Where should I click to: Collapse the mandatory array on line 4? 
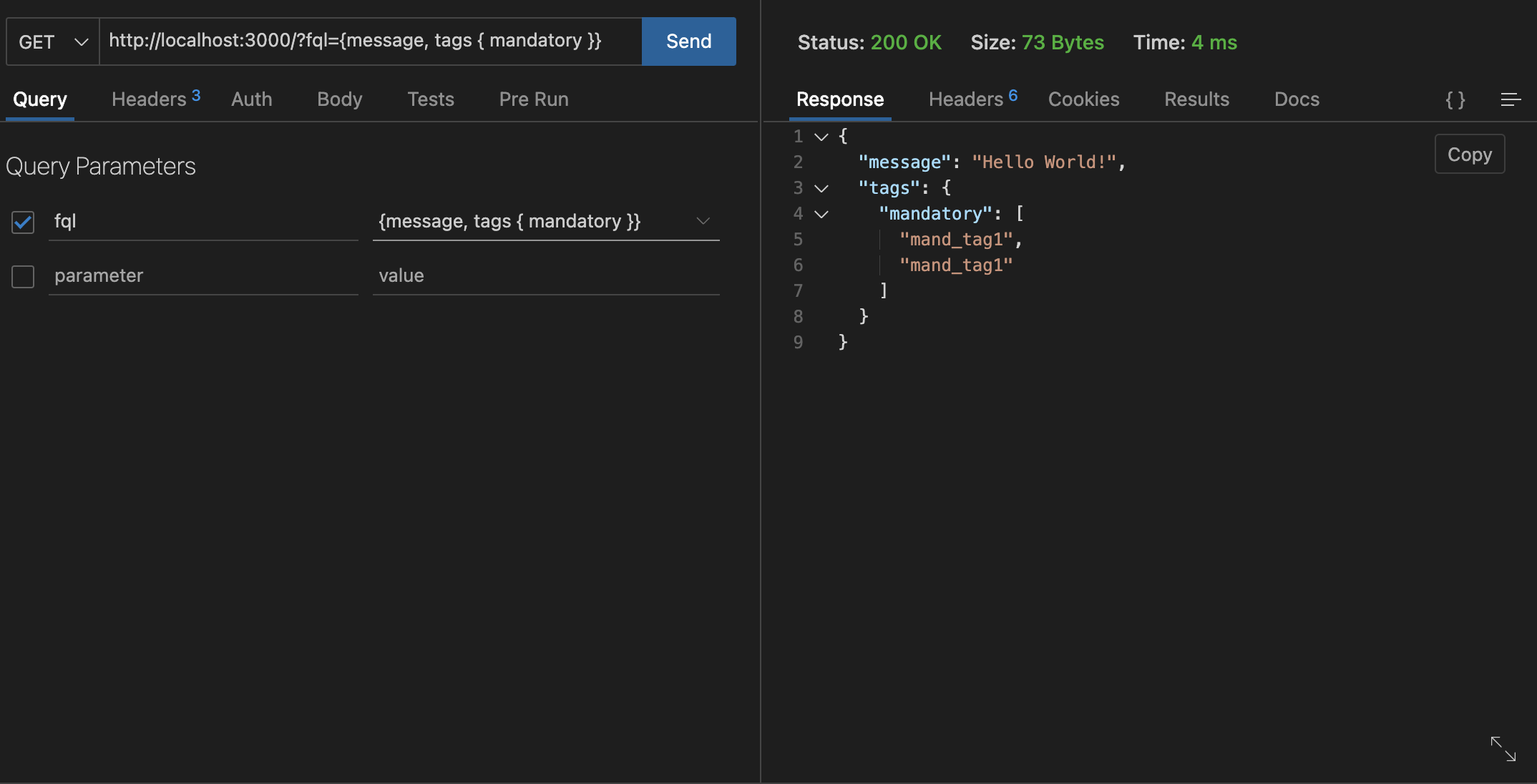pos(821,214)
